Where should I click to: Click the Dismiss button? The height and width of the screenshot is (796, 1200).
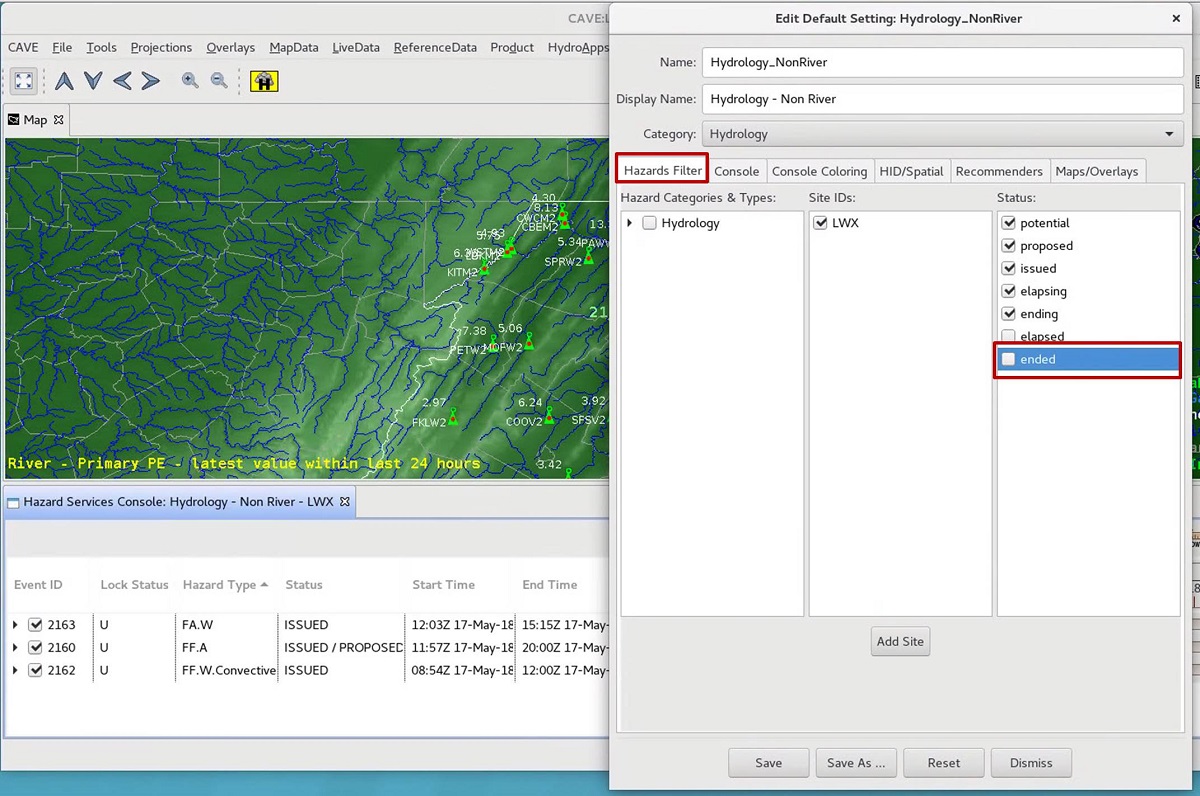pyautogui.click(x=1031, y=763)
